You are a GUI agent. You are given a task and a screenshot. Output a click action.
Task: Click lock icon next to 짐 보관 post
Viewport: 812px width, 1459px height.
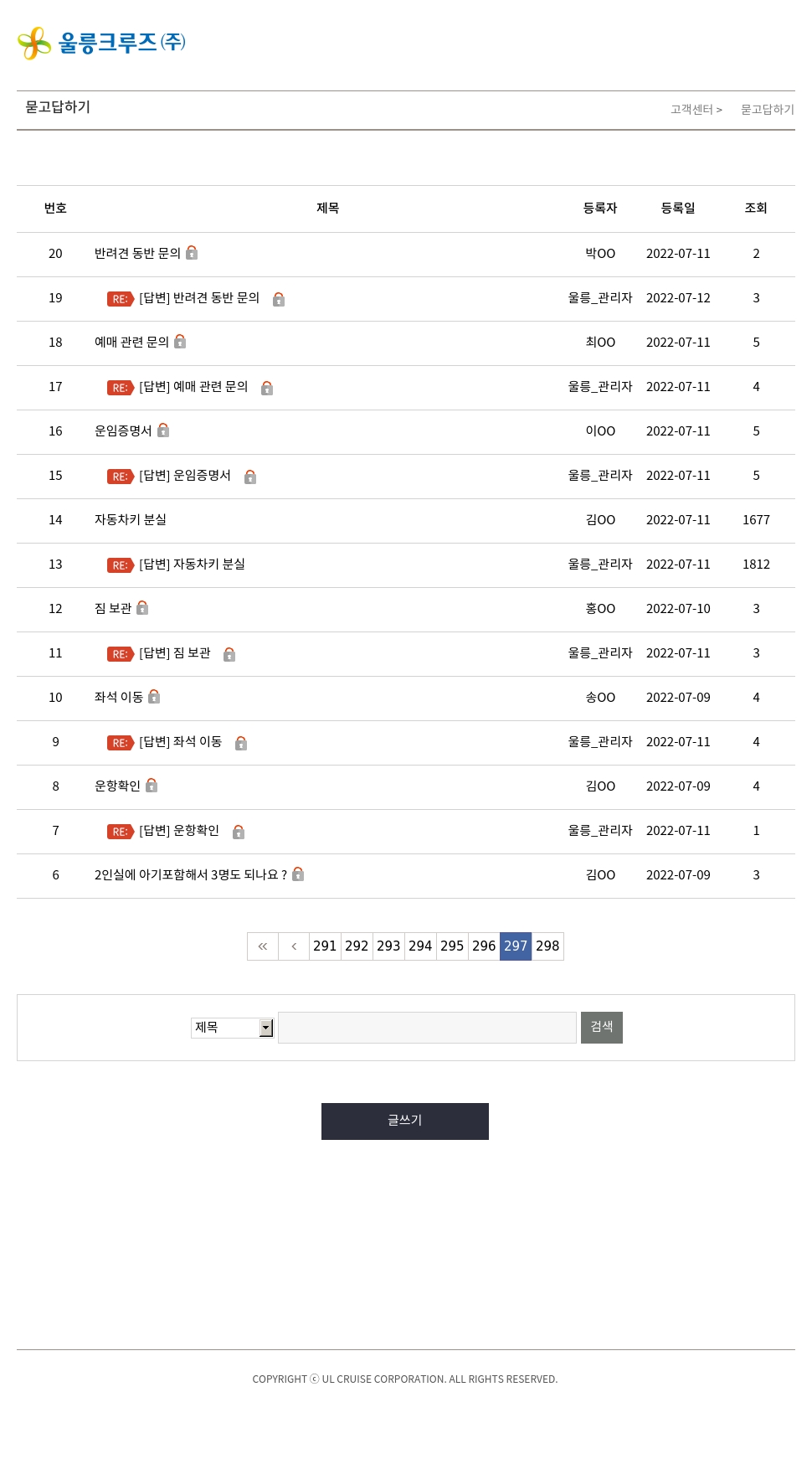click(142, 608)
